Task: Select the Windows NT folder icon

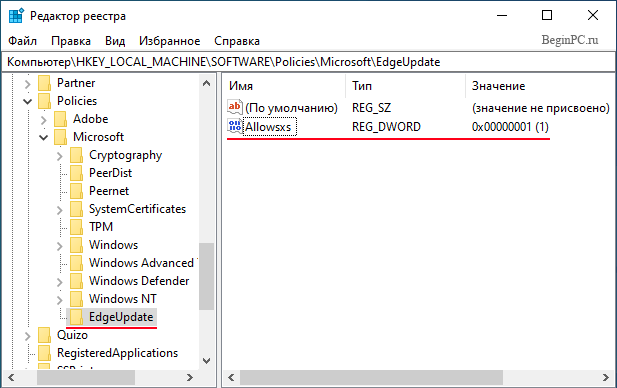Action: click(x=76, y=299)
